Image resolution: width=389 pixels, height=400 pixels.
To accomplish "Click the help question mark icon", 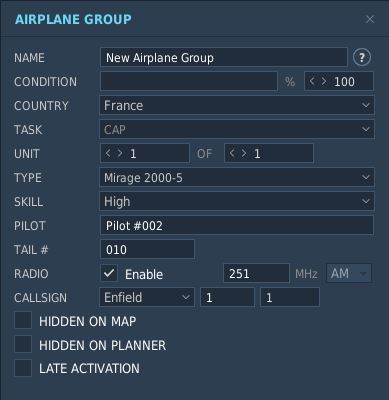I will click(x=362, y=57).
